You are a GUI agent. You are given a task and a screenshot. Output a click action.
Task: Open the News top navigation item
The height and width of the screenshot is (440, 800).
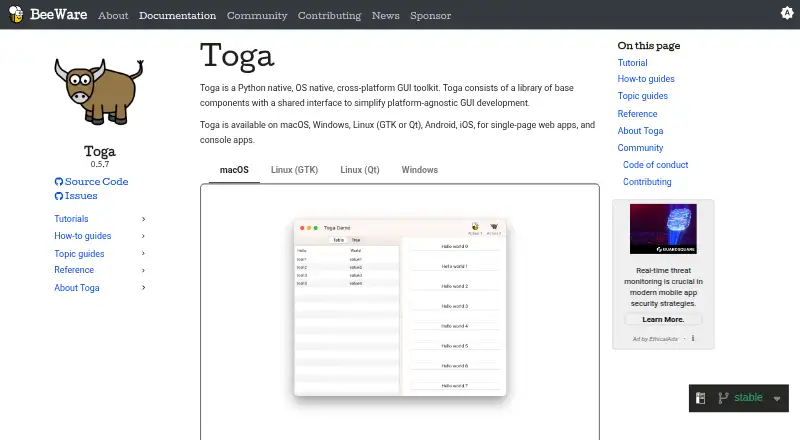coord(386,15)
